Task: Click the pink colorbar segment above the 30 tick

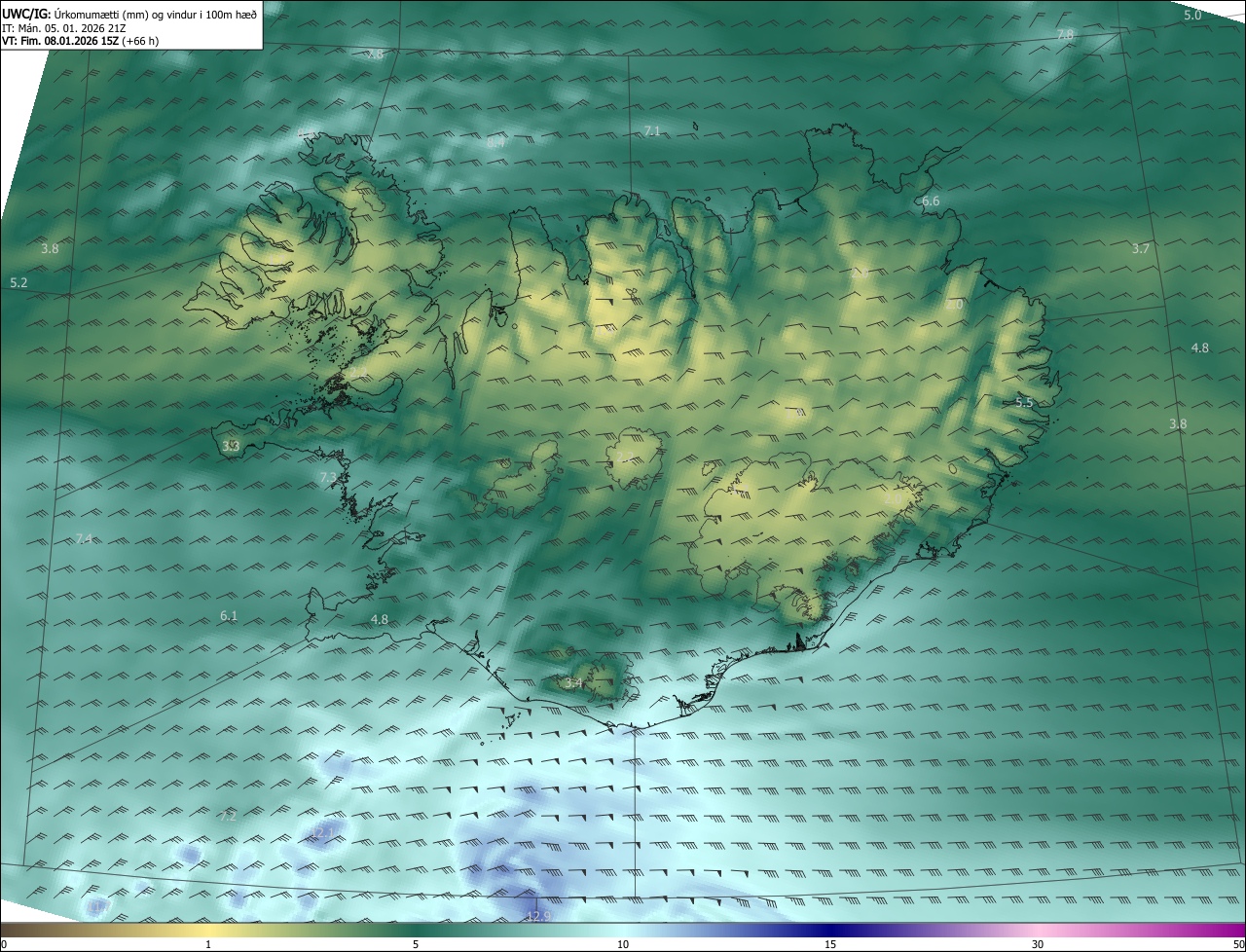Action: 1038,930
